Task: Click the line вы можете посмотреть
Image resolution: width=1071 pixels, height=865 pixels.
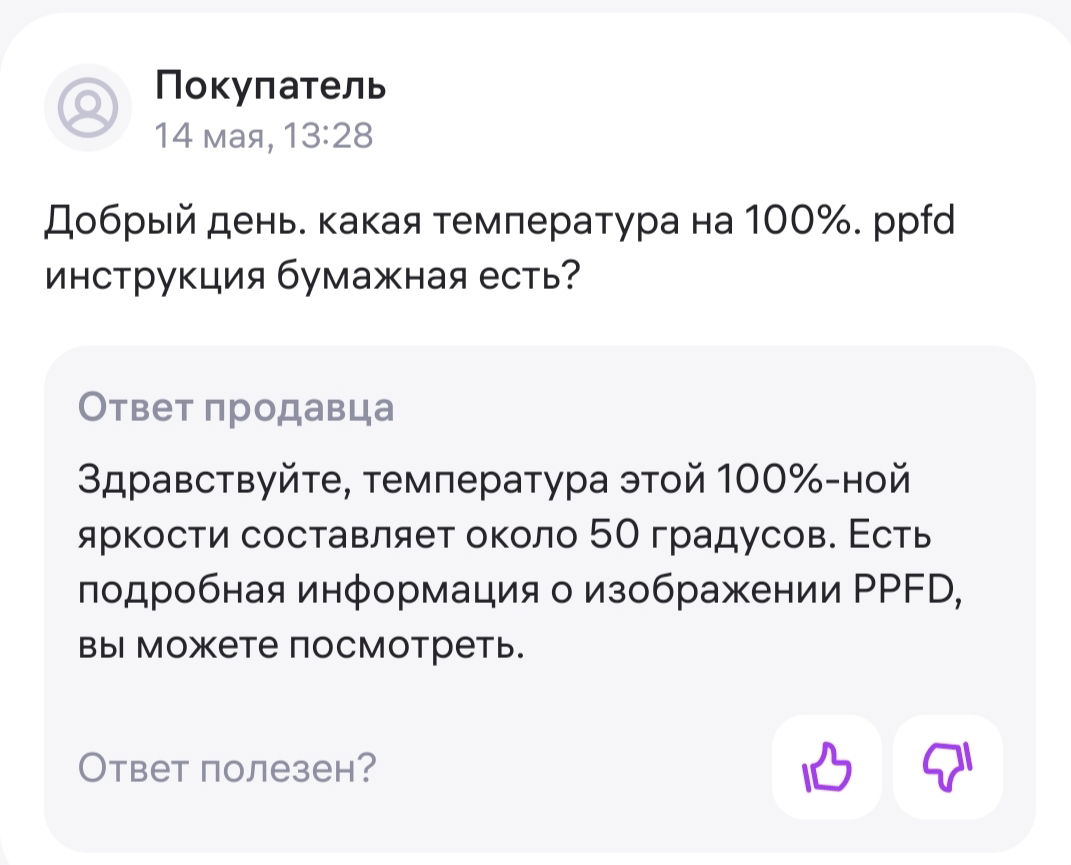Action: 301,646
